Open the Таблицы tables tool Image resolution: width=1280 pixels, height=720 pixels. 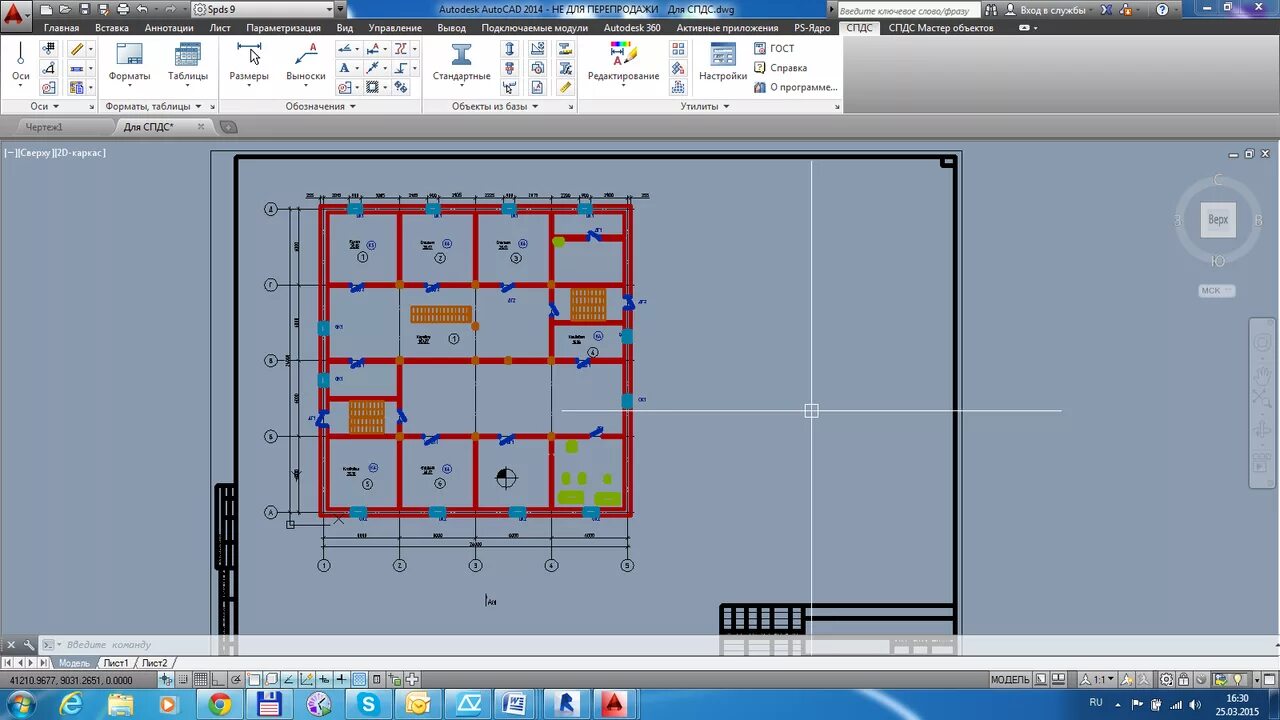(x=188, y=62)
